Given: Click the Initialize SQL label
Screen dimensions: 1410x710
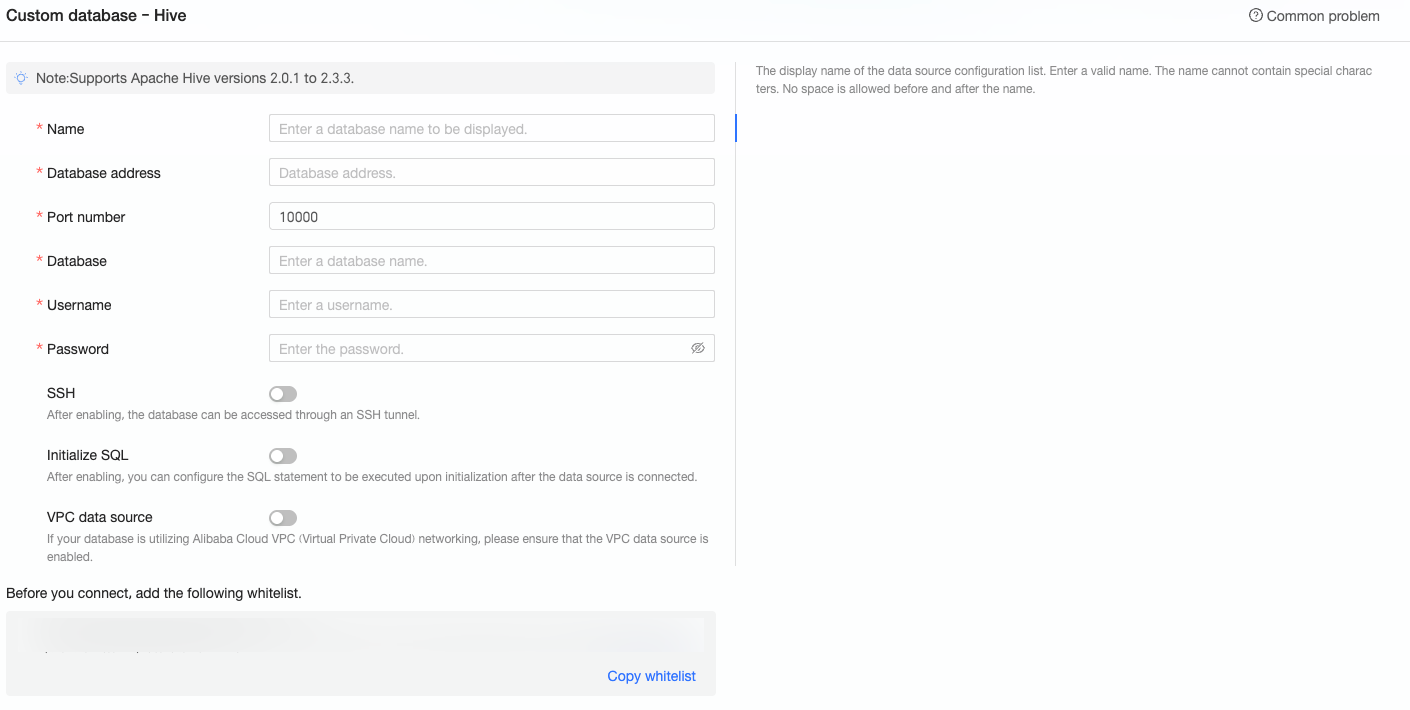Looking at the screenshot, I should pos(88,455).
